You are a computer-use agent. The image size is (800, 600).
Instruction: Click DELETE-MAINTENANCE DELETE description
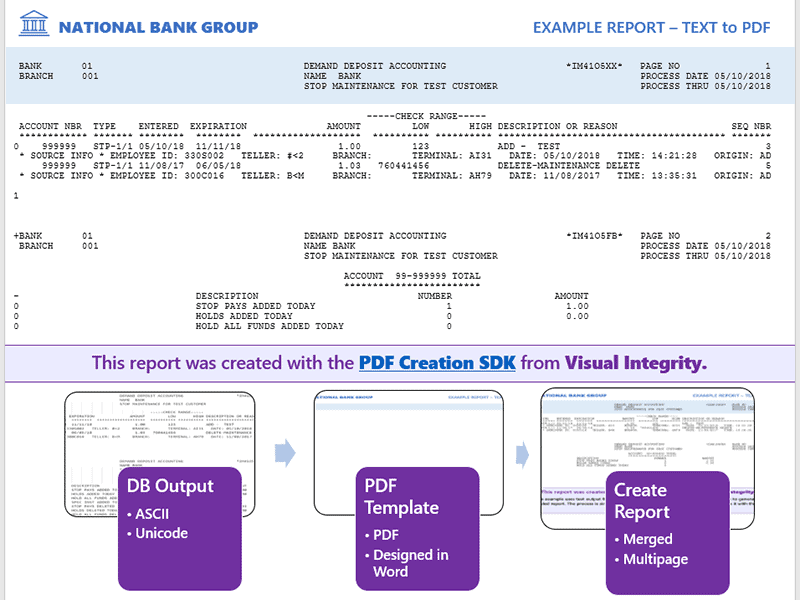568,166
